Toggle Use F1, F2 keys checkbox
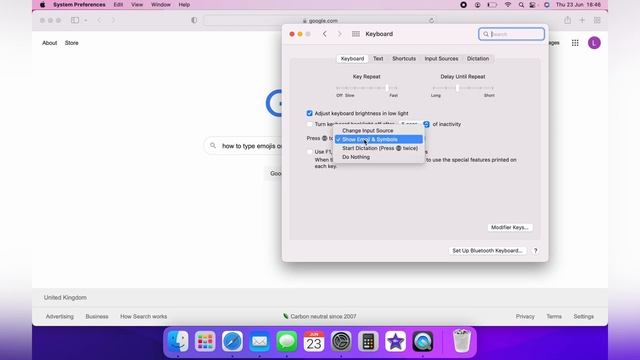 tap(309, 152)
